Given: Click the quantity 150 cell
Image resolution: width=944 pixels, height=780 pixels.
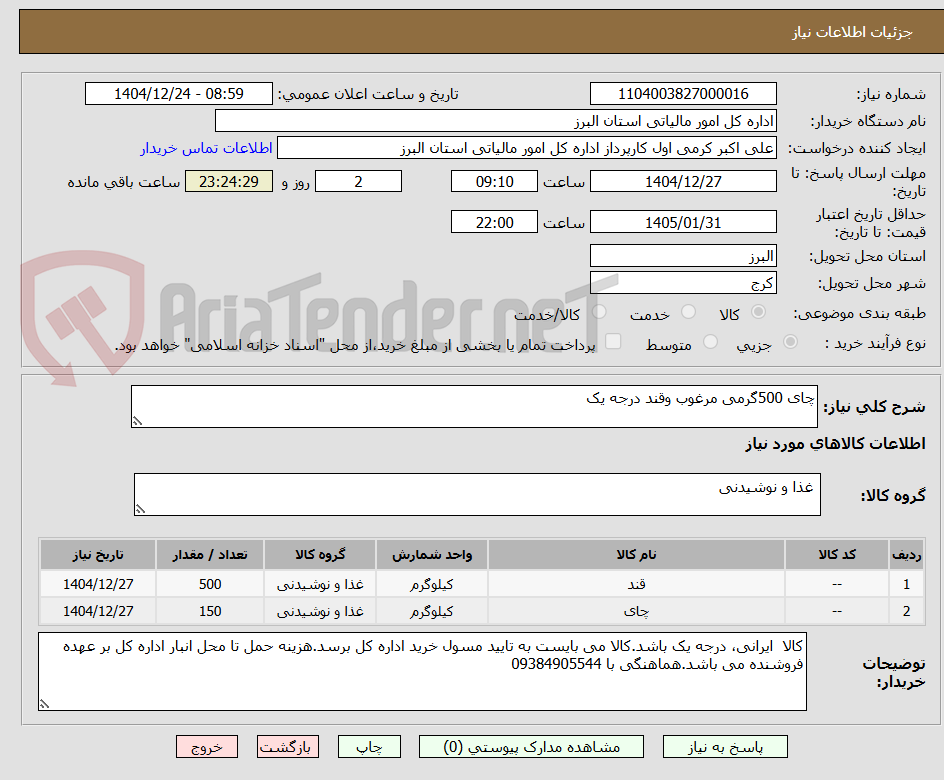Looking at the screenshot, I should [x=210, y=611].
